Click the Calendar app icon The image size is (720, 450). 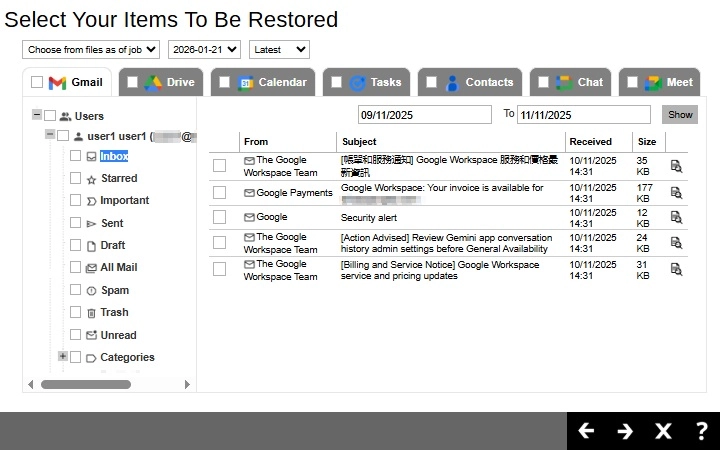(245, 83)
